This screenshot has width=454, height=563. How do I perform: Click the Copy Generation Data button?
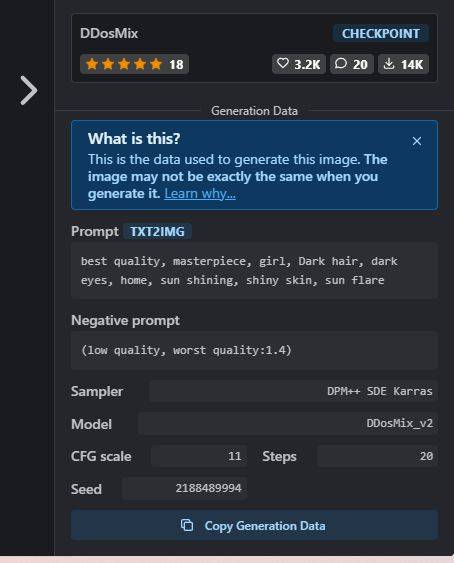point(254,525)
